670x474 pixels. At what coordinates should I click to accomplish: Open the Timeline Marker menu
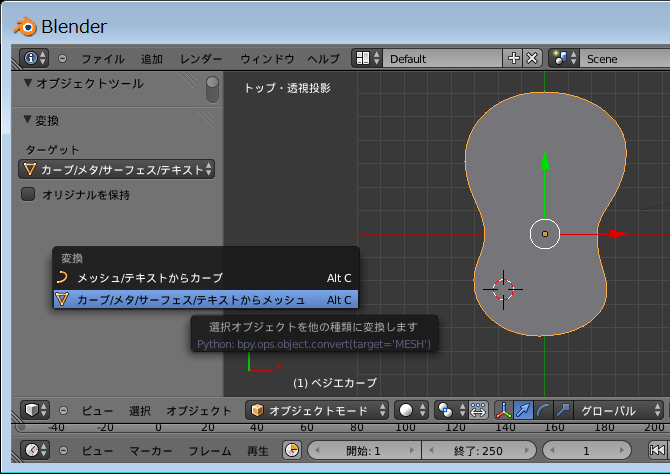tap(151, 450)
